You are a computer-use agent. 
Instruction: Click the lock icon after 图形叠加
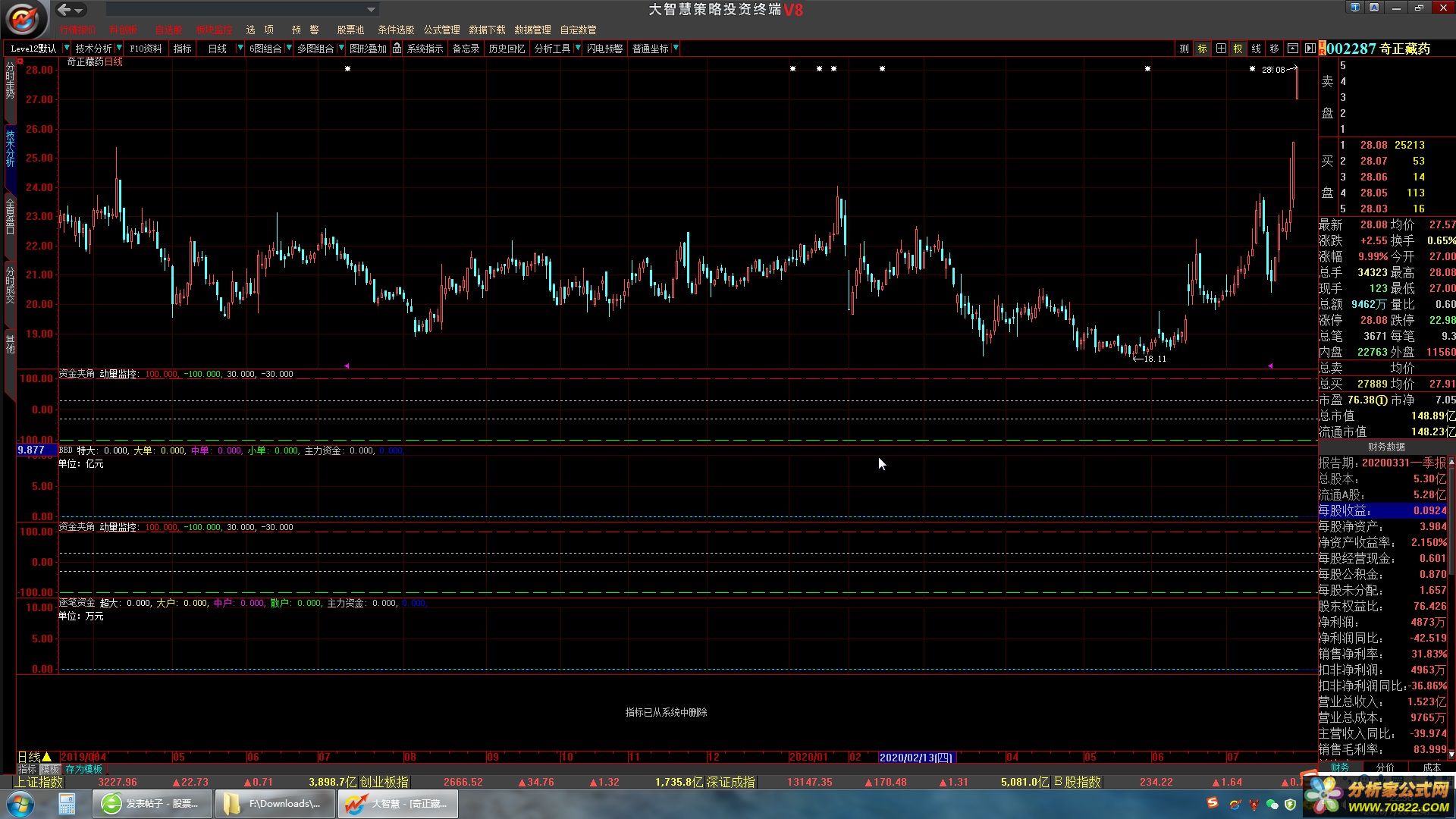point(397,49)
